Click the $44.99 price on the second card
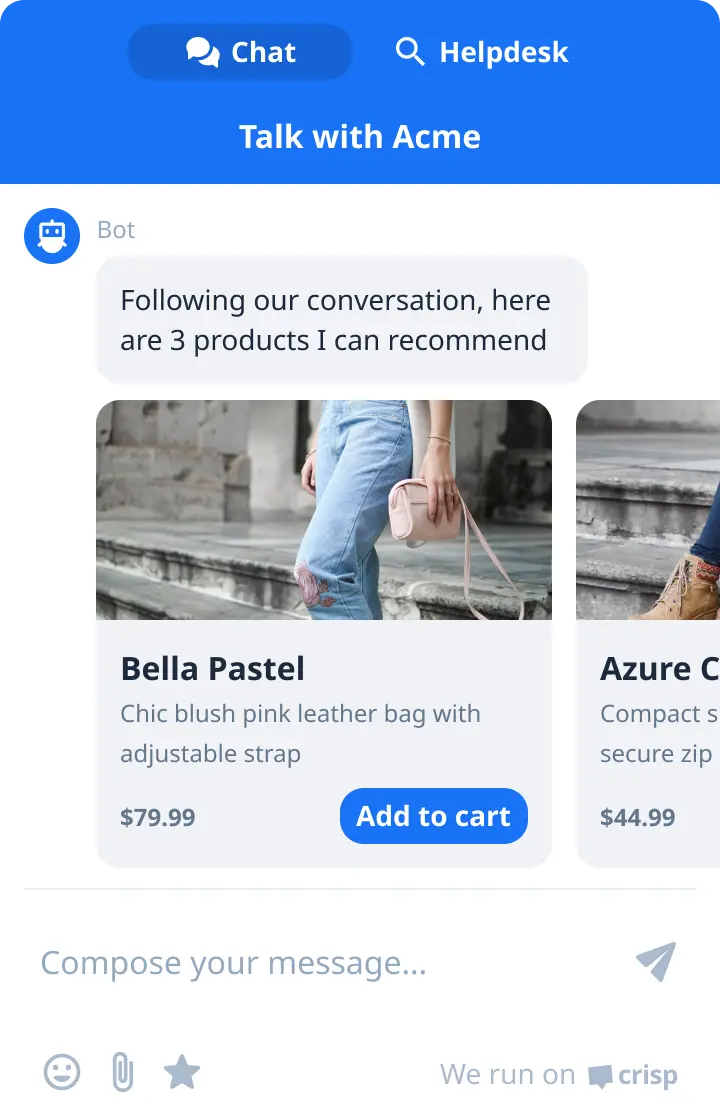This screenshot has height=1120, width=720. [x=637, y=817]
